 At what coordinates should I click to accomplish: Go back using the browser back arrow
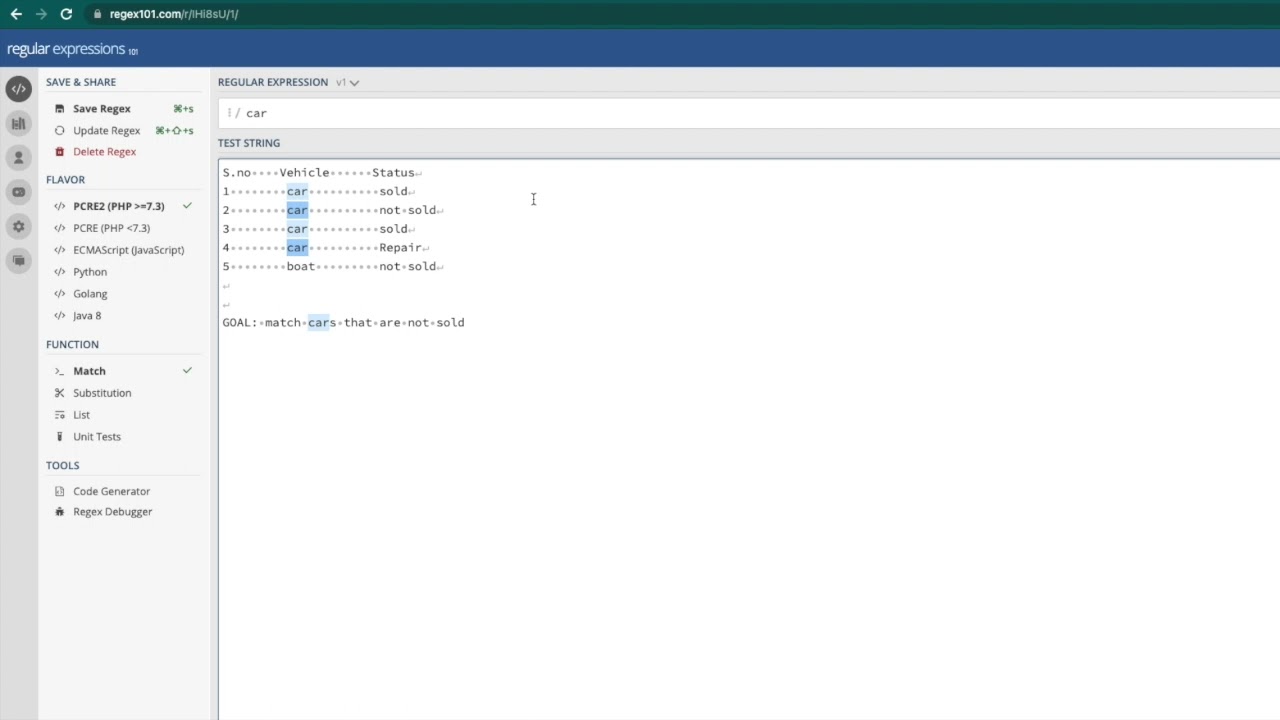pyautogui.click(x=16, y=14)
